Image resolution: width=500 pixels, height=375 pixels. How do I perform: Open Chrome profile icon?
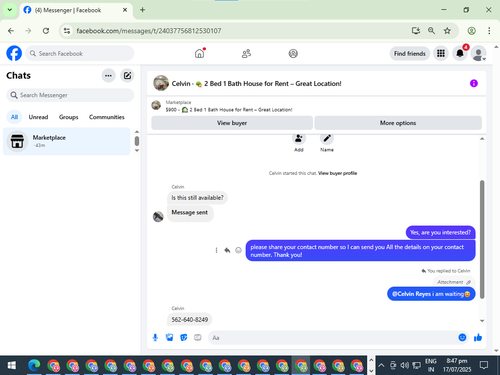click(471, 31)
